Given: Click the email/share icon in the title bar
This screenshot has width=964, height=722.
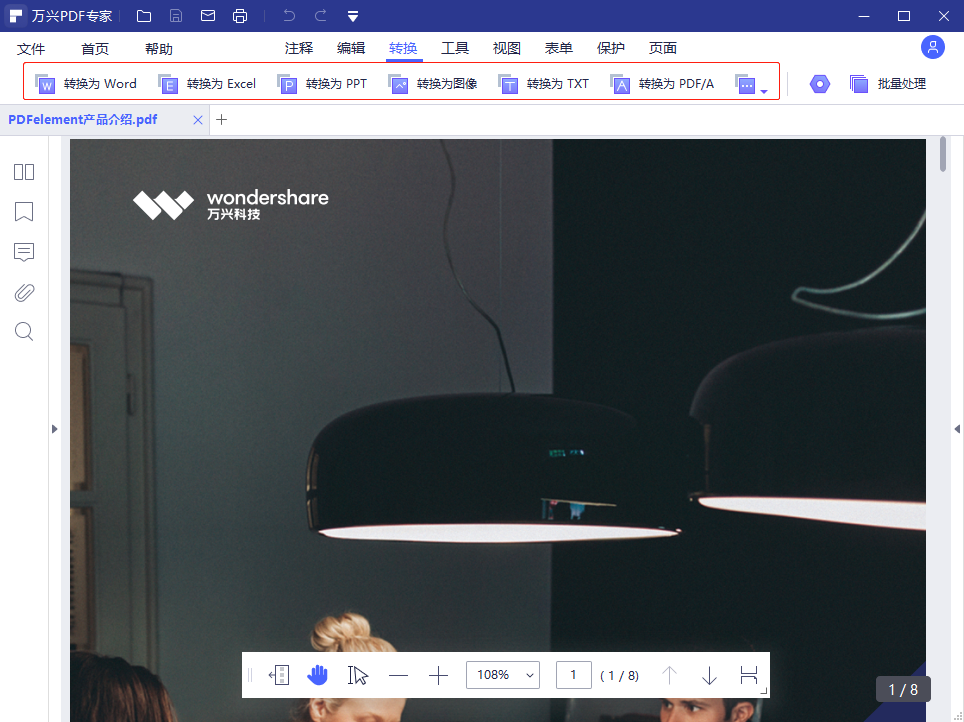Looking at the screenshot, I should coord(207,15).
